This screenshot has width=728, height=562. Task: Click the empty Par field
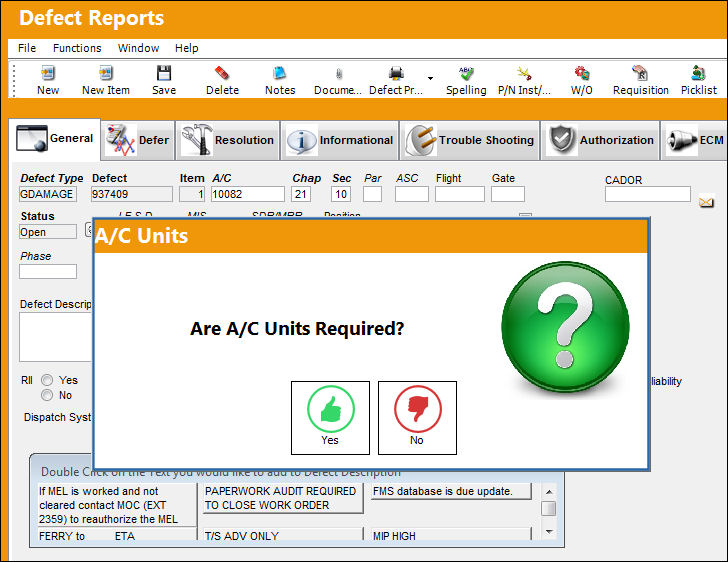372,194
